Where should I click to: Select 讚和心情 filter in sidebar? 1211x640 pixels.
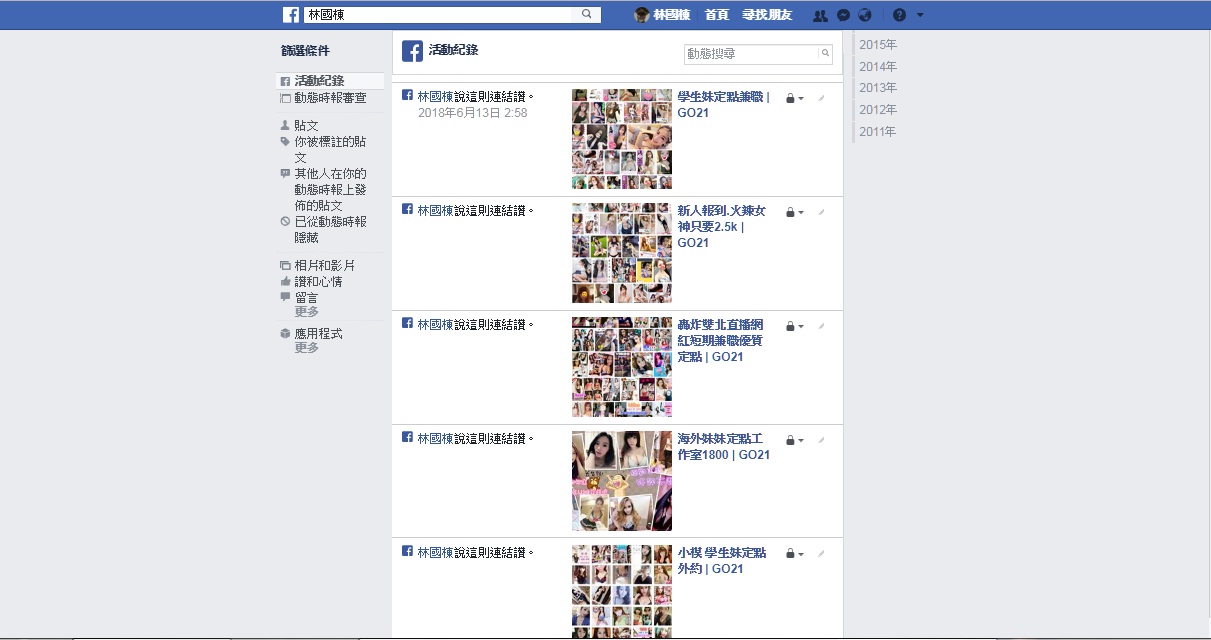point(318,282)
